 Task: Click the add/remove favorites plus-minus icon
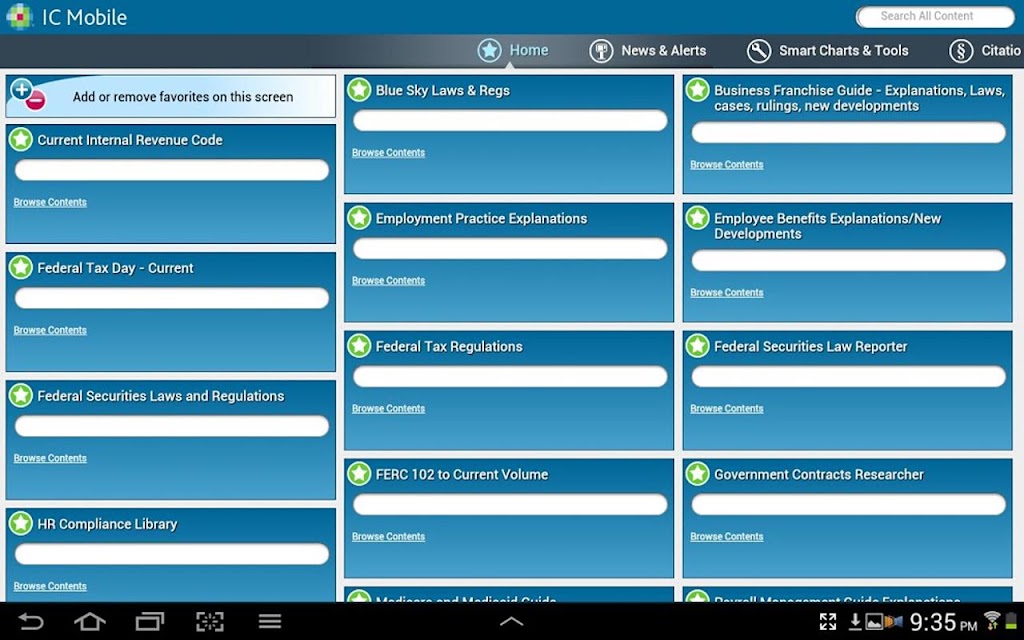coord(28,95)
